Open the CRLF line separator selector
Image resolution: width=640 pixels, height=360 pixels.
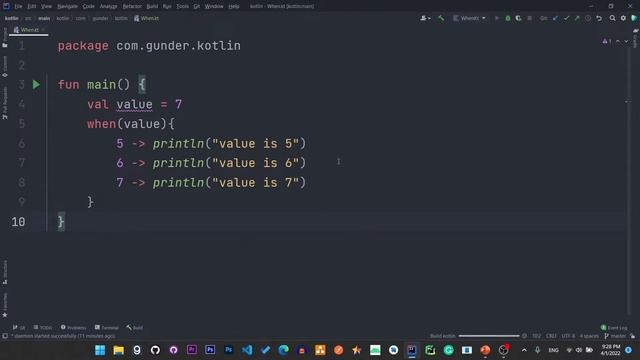551,336
